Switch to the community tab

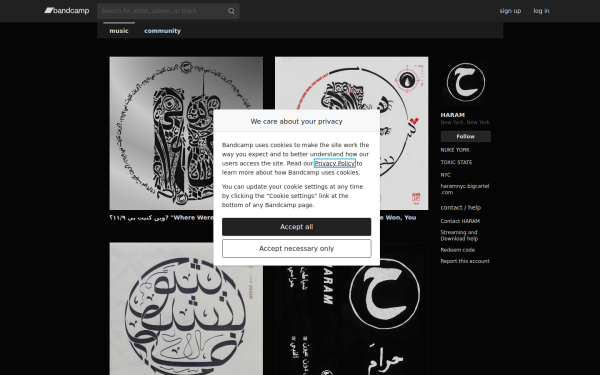coord(162,31)
